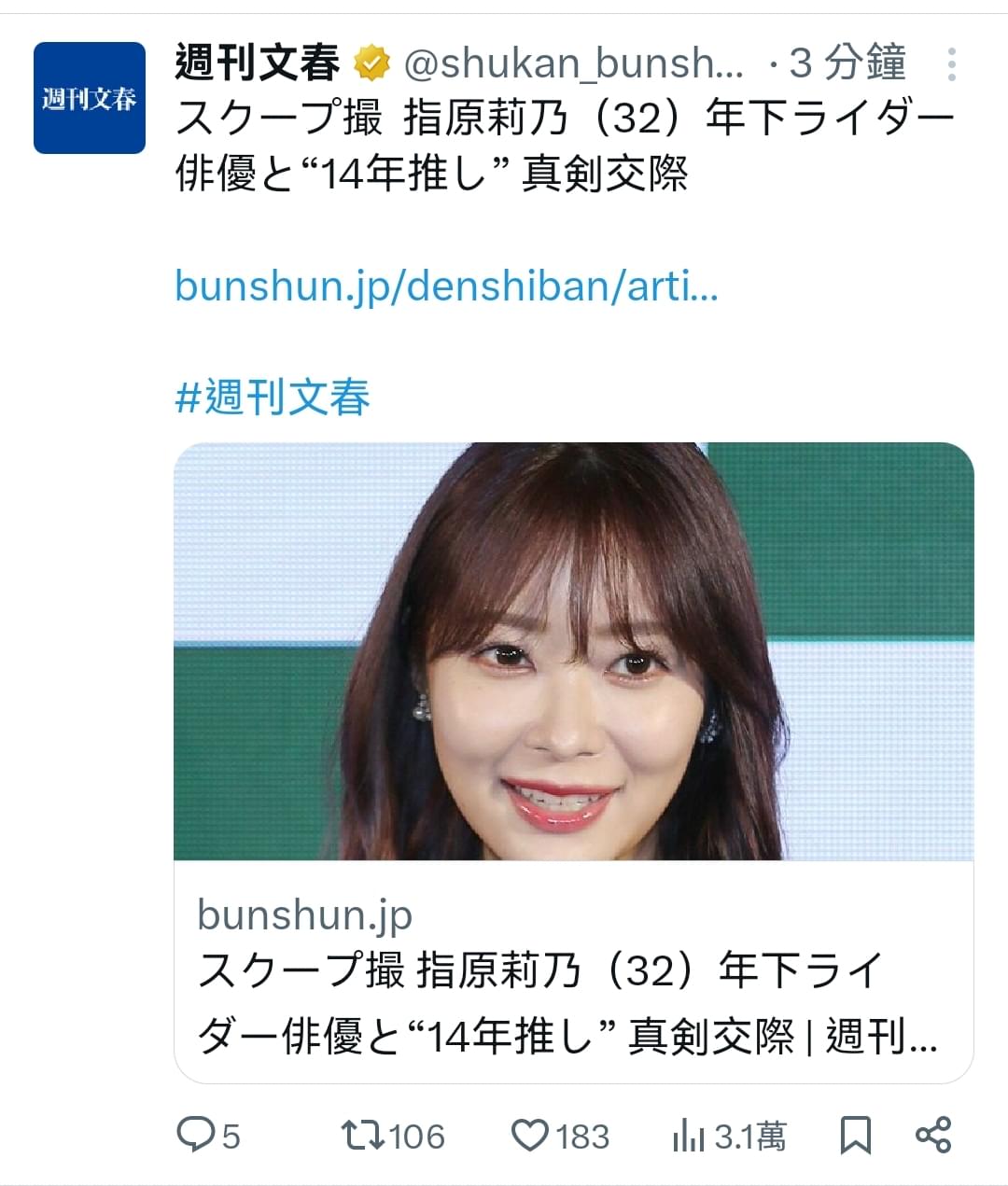Click the 183 likes count

(583, 1136)
